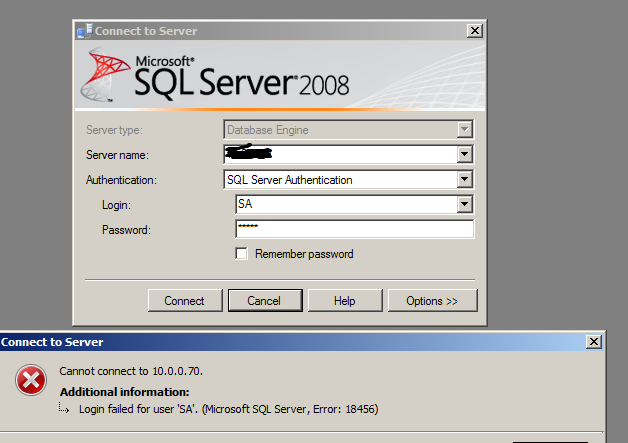Image resolution: width=628 pixels, height=443 pixels.
Task: Click the 'Cannot connect to 10.0.0.70.' text
Action: click(x=131, y=371)
